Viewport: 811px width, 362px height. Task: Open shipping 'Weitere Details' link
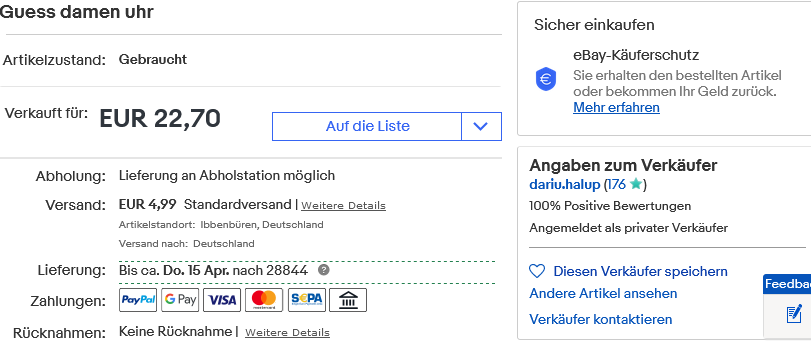[343, 205]
